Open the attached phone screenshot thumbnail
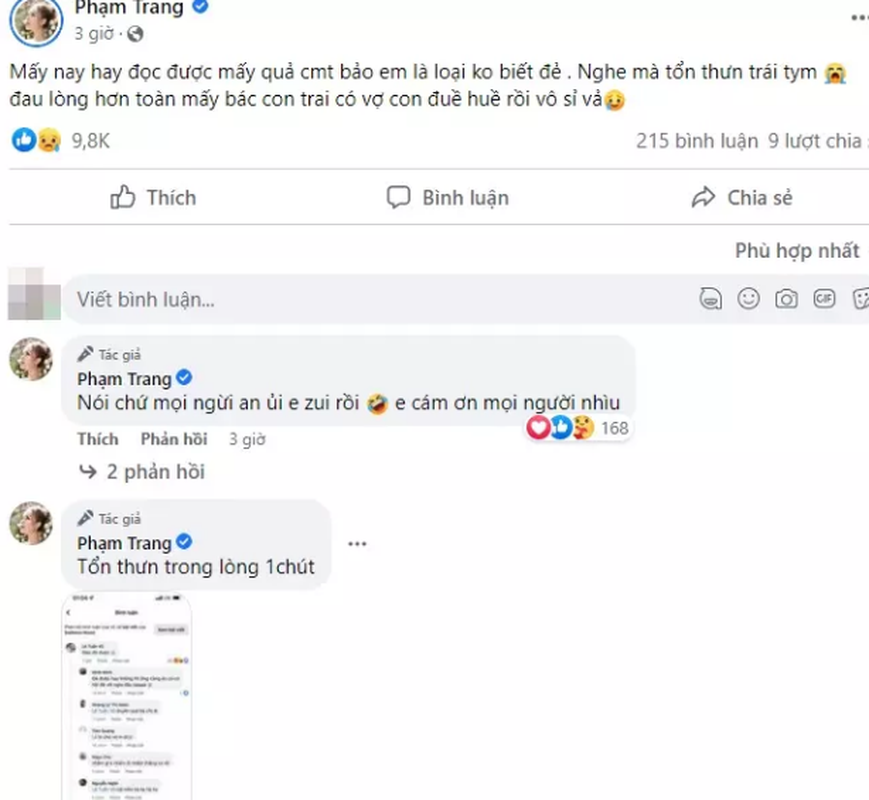 [x=127, y=696]
